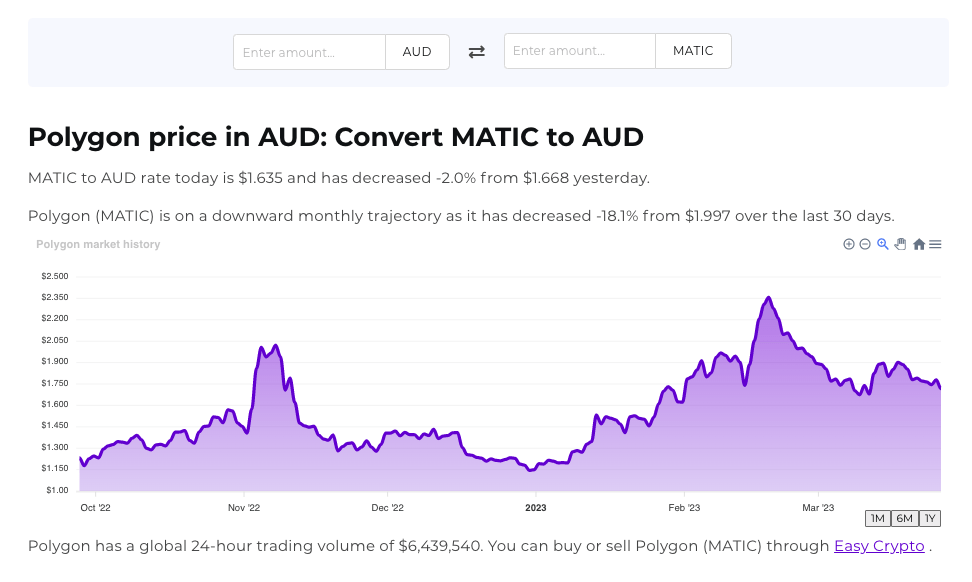The image size is (972, 582).
Task: Click the Nov '22 axis label
Action: [x=244, y=508]
